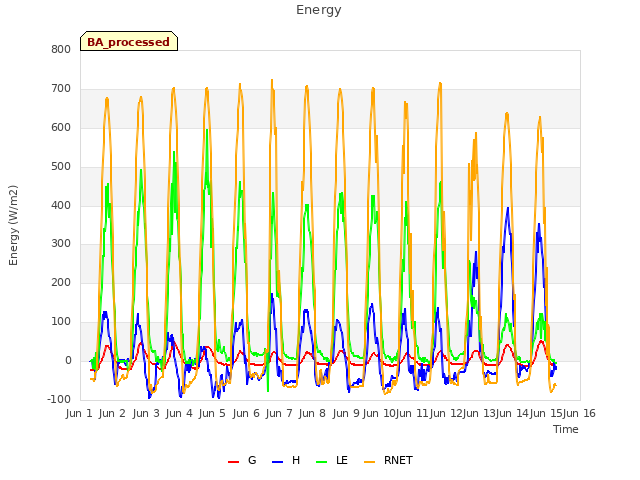
Task: Click the Jun 4 x-axis tick label
Action: (x=179, y=413)
